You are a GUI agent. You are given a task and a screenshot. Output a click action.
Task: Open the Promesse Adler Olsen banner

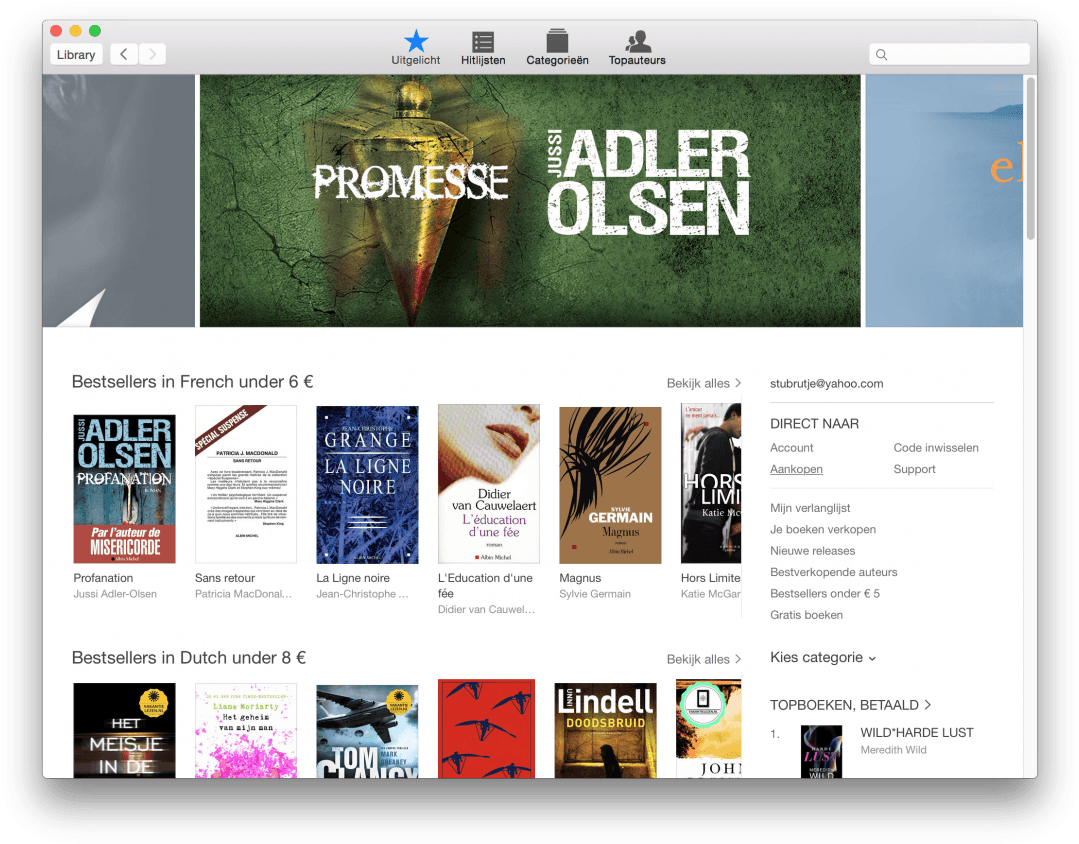[530, 200]
